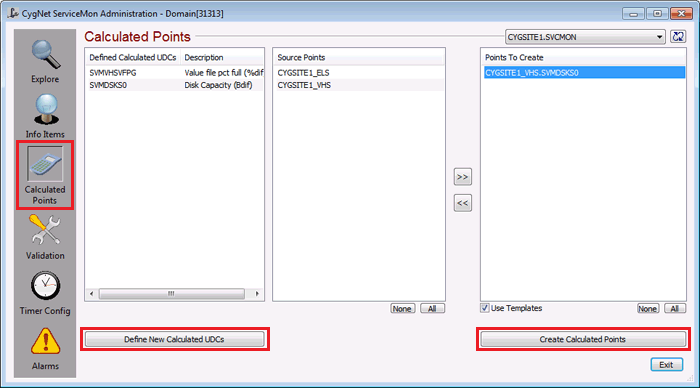Remove points with the << button
This screenshot has width=700, height=388.
pos(462,203)
